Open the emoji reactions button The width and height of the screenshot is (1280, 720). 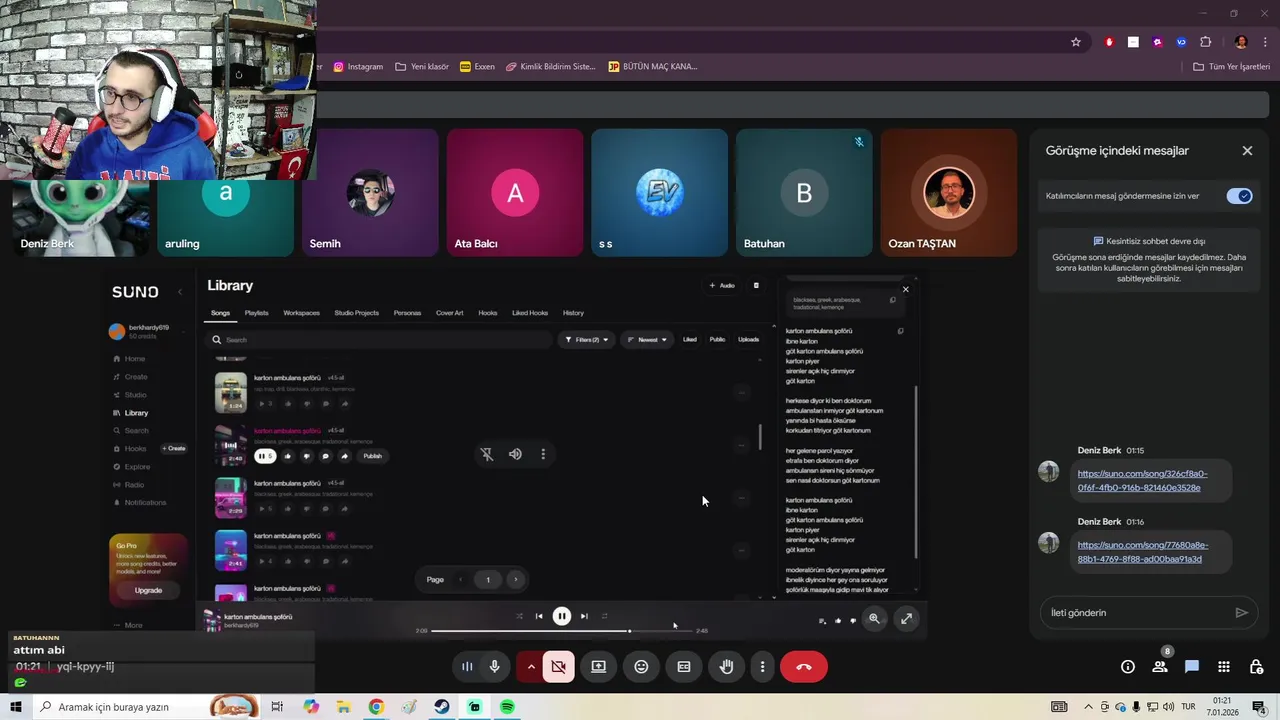(641, 667)
